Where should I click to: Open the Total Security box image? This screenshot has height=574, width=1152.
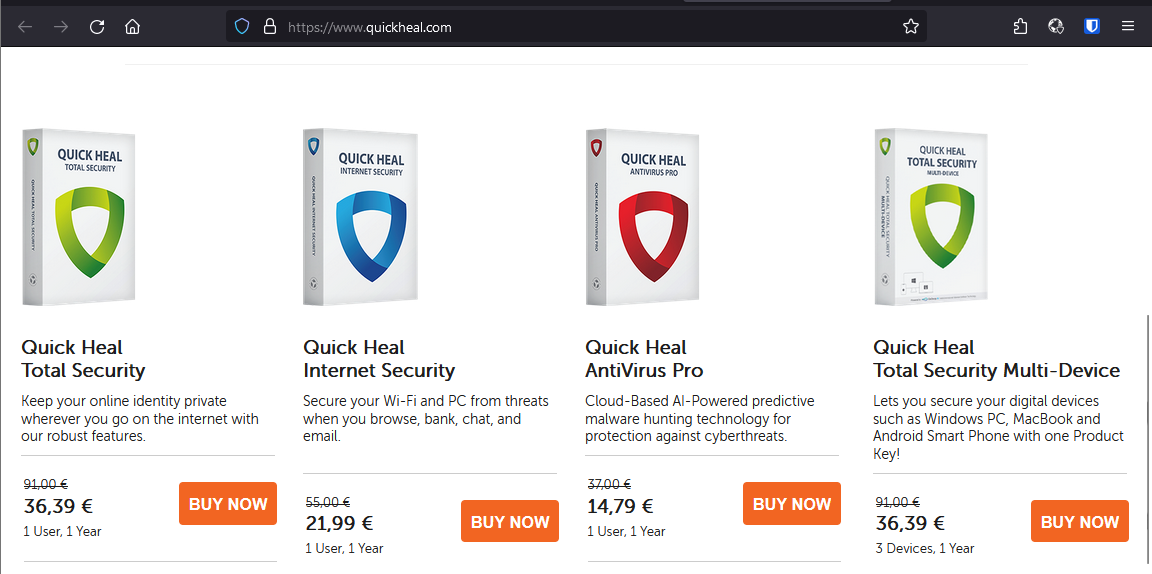[x=79, y=217]
